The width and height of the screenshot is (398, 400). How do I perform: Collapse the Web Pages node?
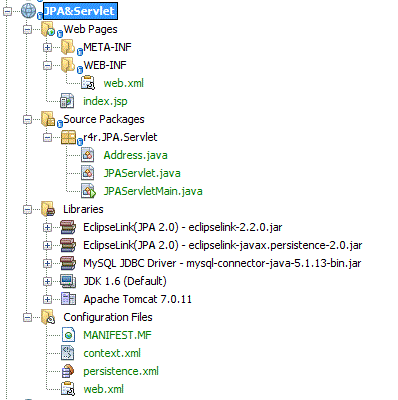pos(27,29)
